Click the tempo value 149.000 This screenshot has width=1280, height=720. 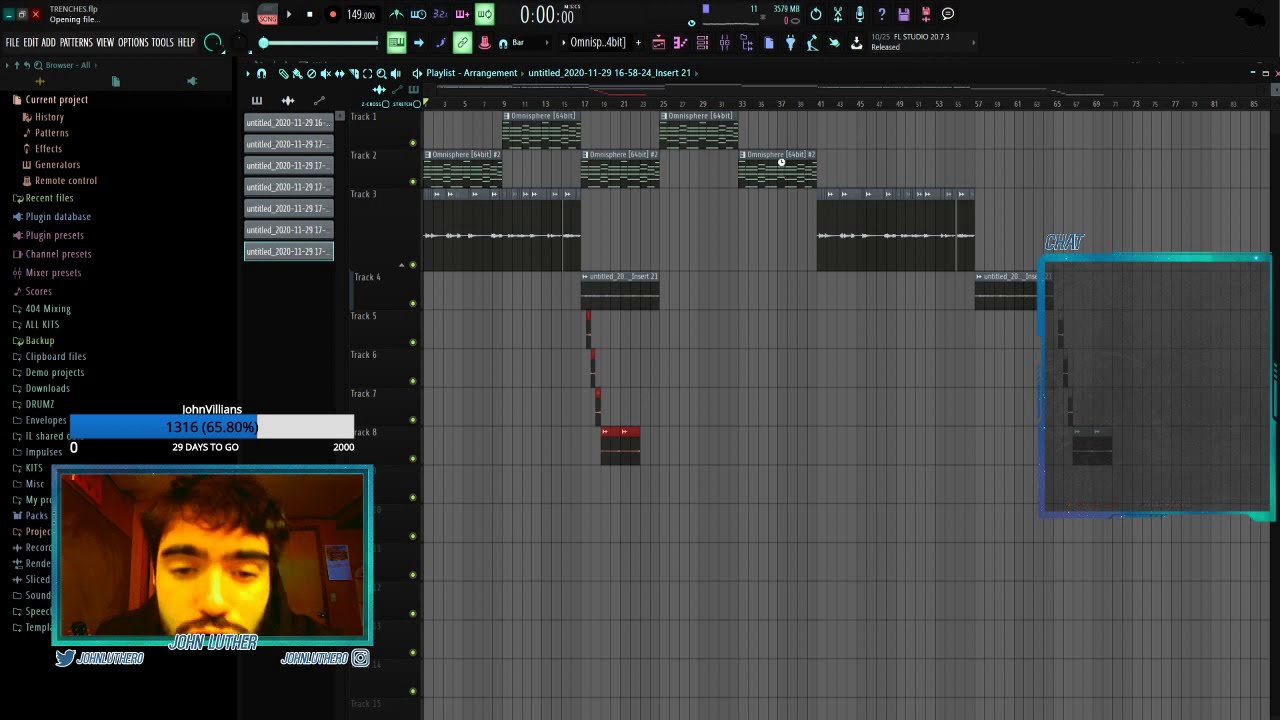click(361, 15)
